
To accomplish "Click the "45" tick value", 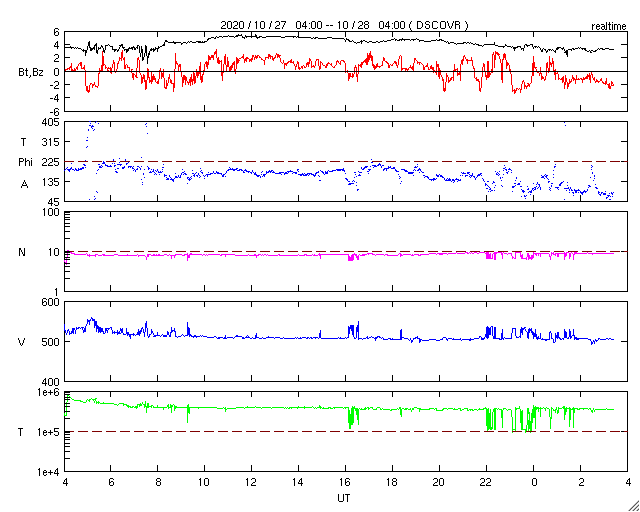I will click(x=55, y=202).
